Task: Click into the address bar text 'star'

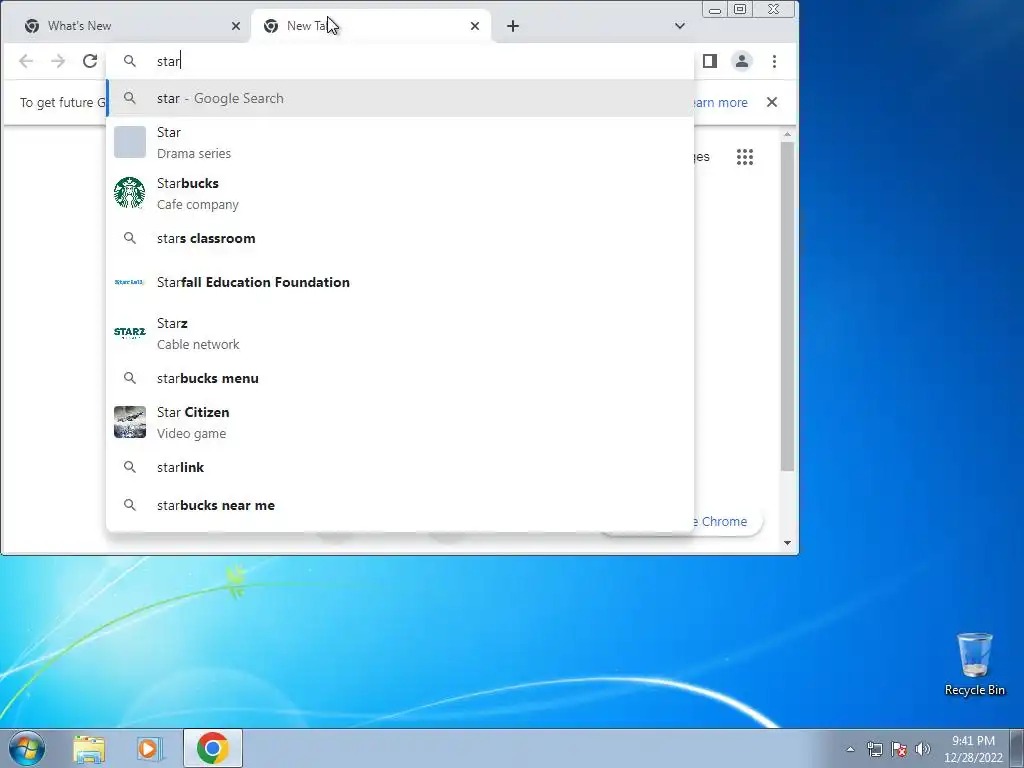Action: click(168, 61)
